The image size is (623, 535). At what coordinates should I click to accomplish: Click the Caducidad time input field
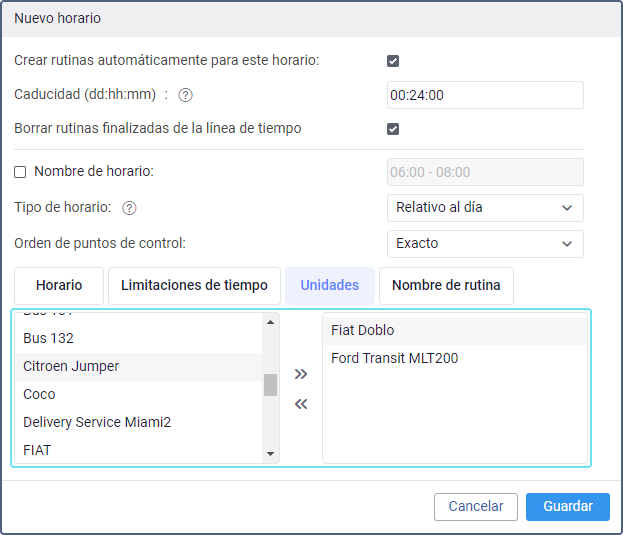[484, 95]
